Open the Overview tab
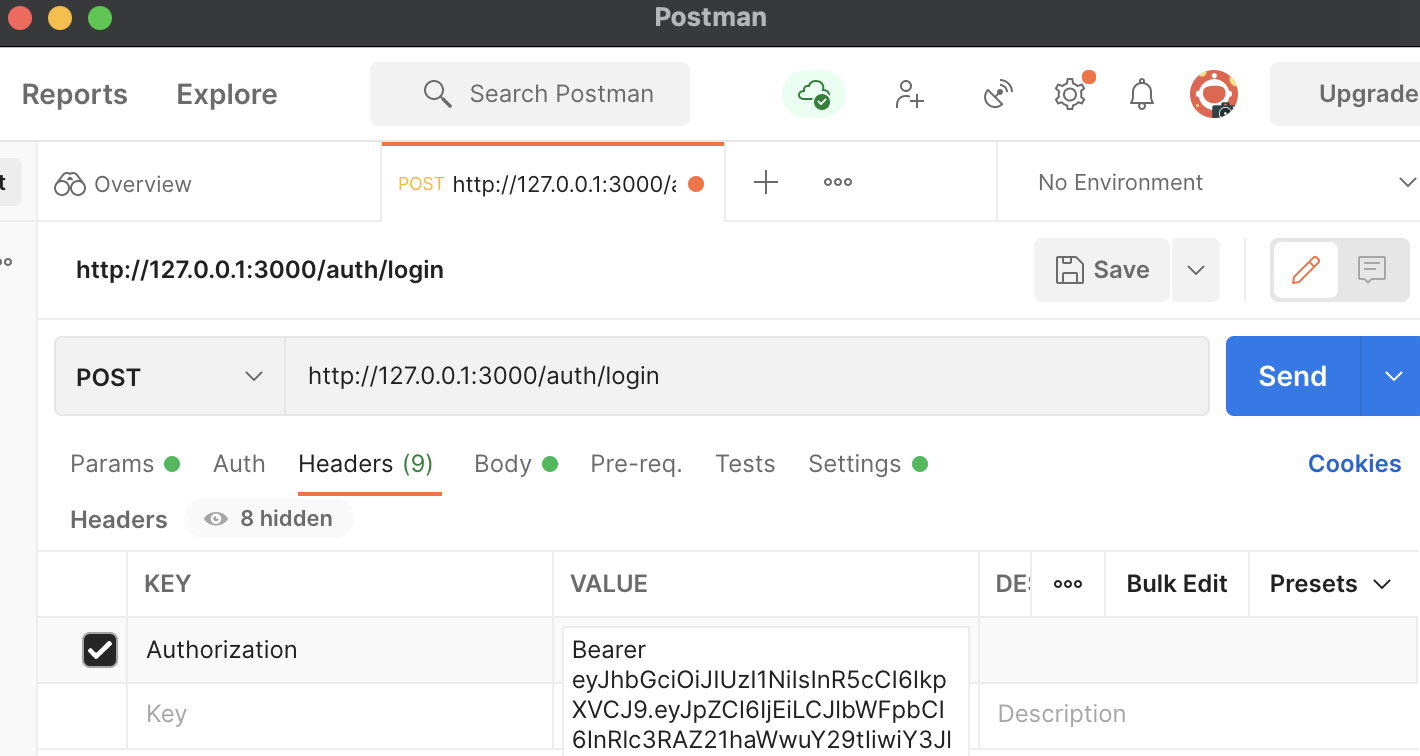Screen dimensions: 1420x756 coord(210,183)
